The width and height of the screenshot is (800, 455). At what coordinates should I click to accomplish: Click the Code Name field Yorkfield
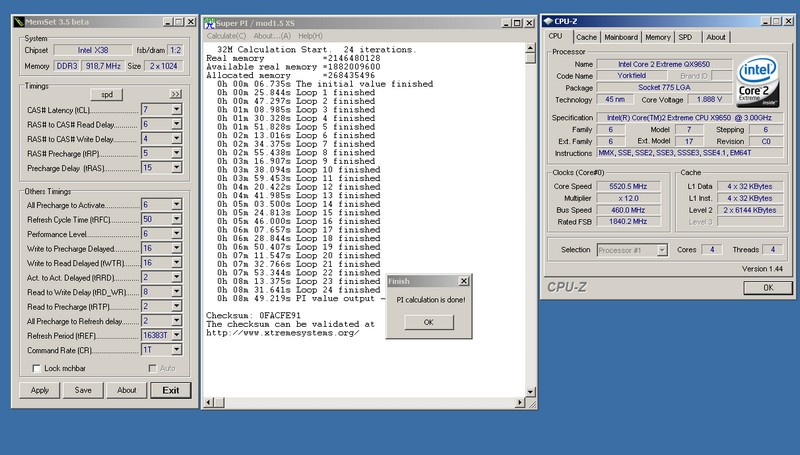[632, 75]
